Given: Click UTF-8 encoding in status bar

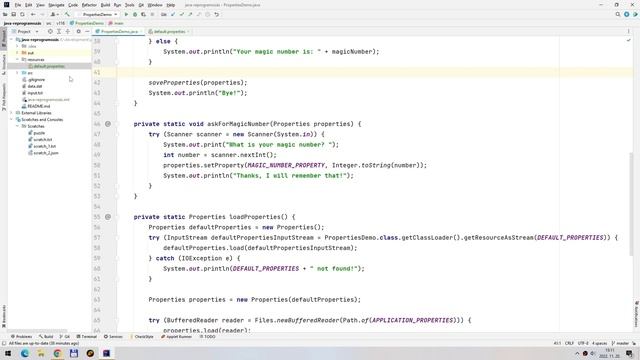Looking at the screenshot, I should pos(583,343).
